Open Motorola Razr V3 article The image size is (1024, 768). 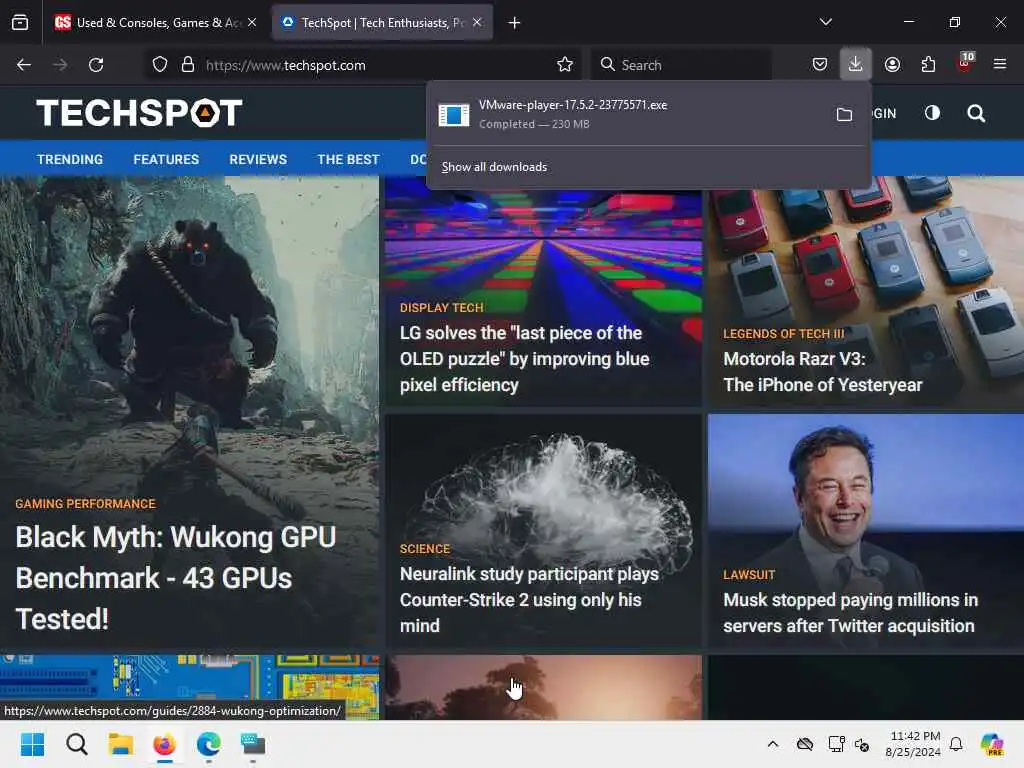823,372
